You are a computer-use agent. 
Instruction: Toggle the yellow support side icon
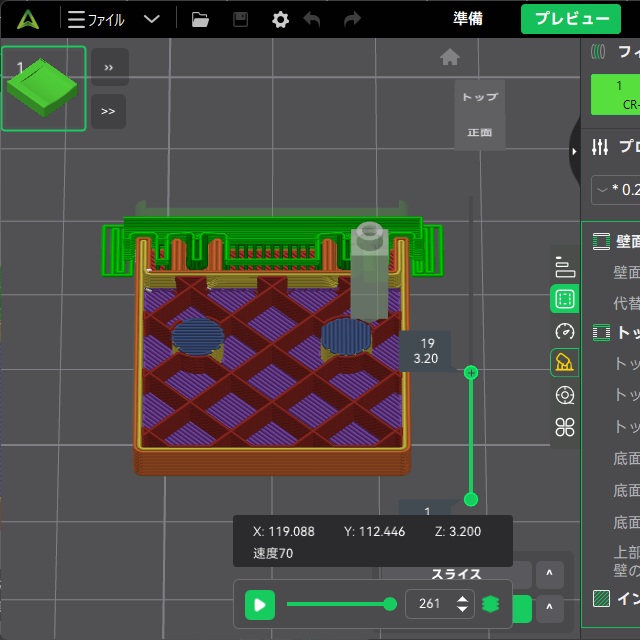(x=565, y=363)
